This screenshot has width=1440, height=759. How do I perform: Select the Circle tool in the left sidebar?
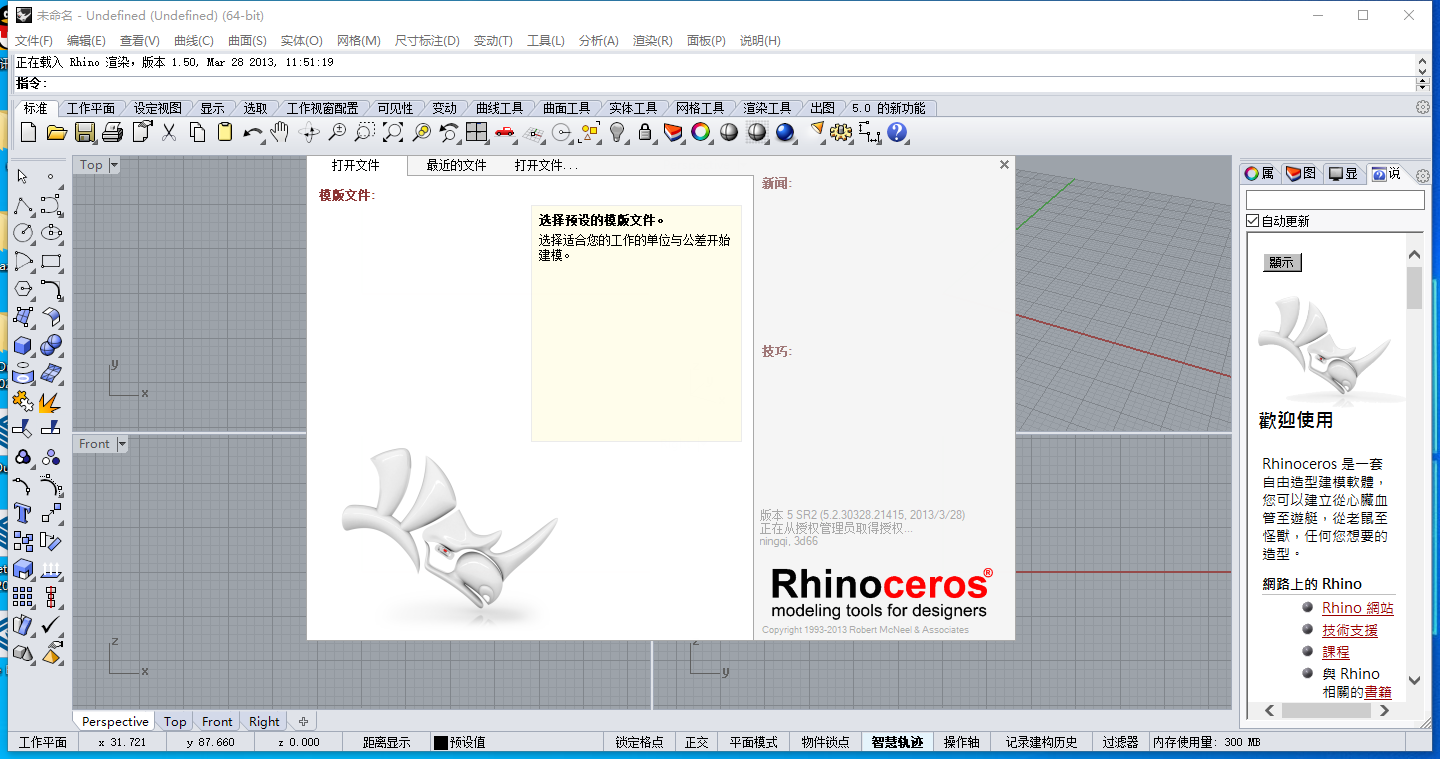click(x=22, y=232)
